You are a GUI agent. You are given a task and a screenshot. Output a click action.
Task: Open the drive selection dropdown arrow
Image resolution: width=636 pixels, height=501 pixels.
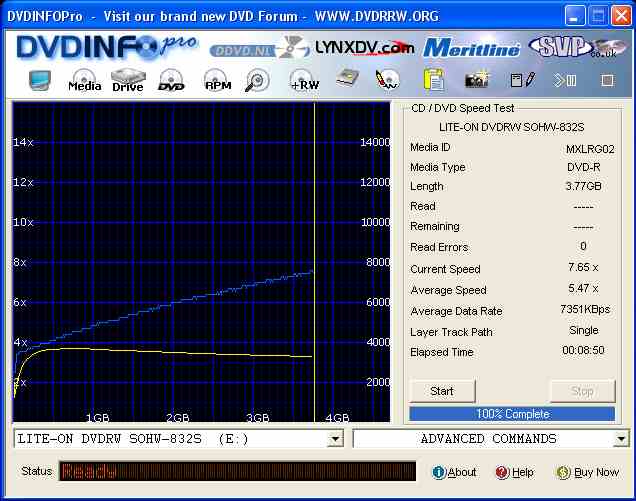point(335,439)
